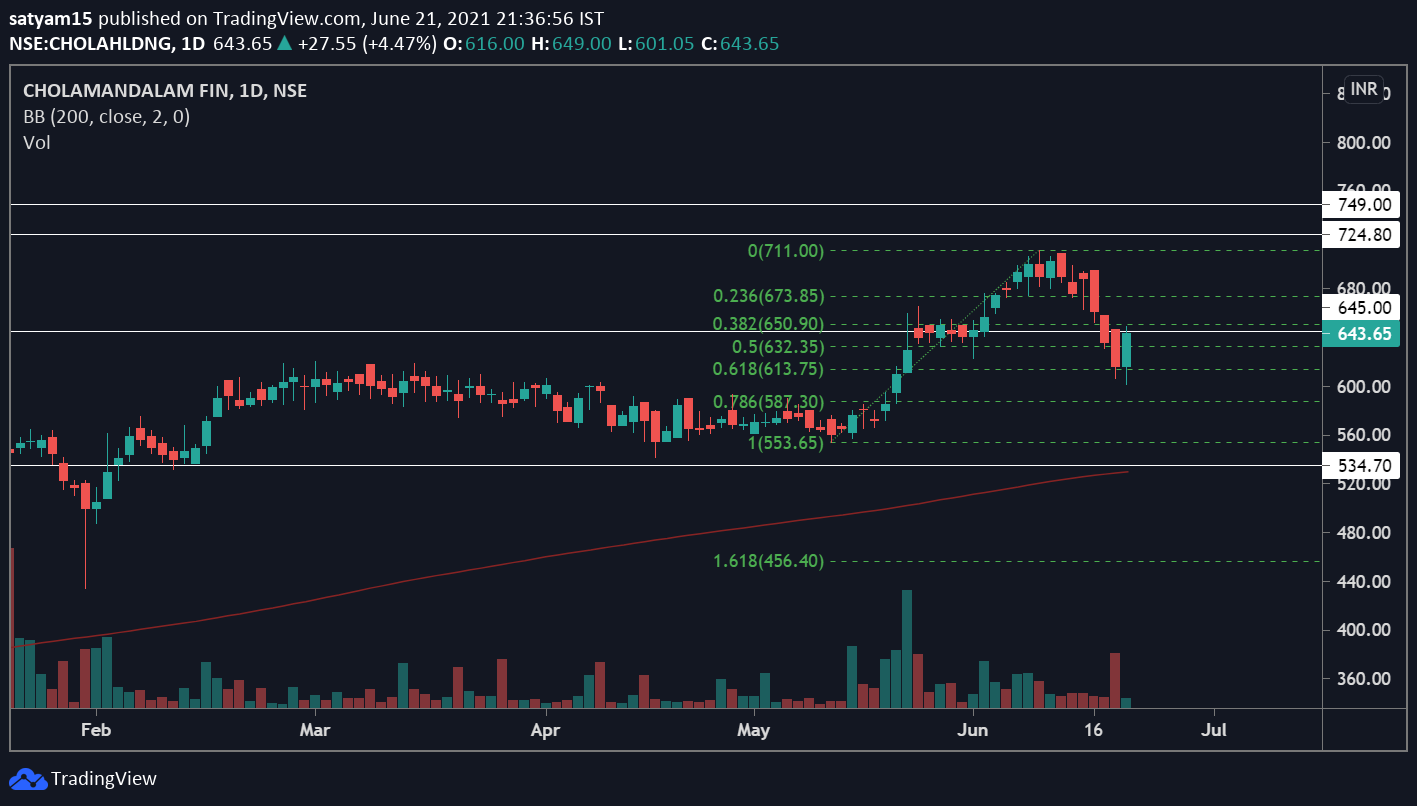This screenshot has height=806, width=1417.
Task: Click the INR currency badge
Action: [x=1364, y=90]
